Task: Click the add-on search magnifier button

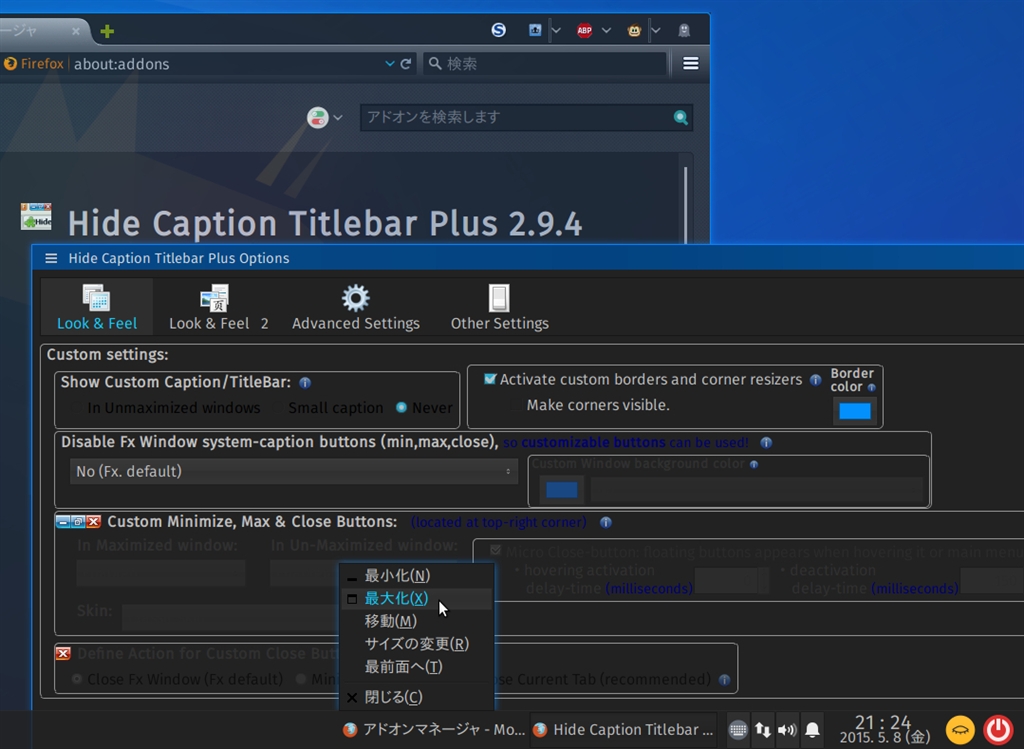Action: [680, 118]
